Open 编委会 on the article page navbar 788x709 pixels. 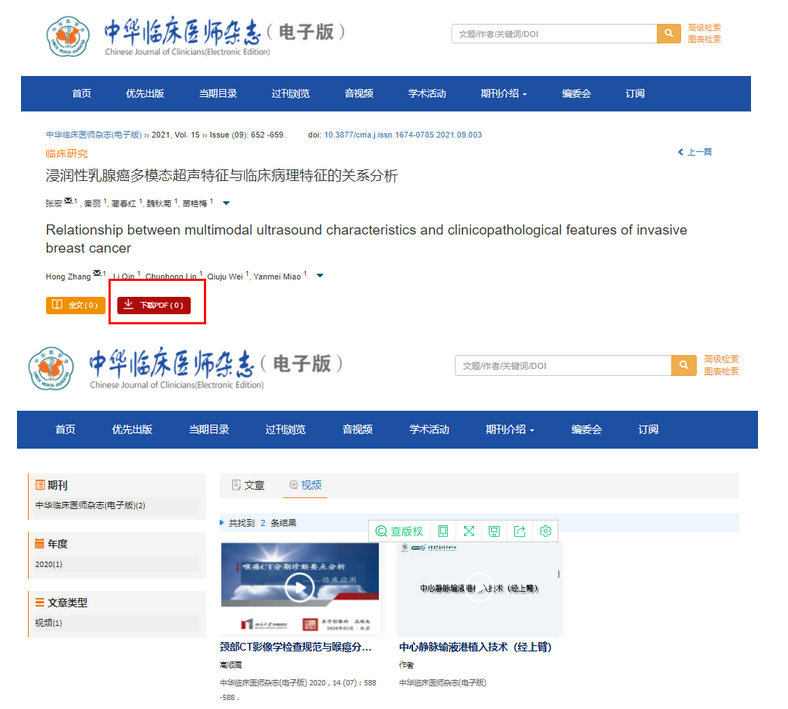coord(576,93)
